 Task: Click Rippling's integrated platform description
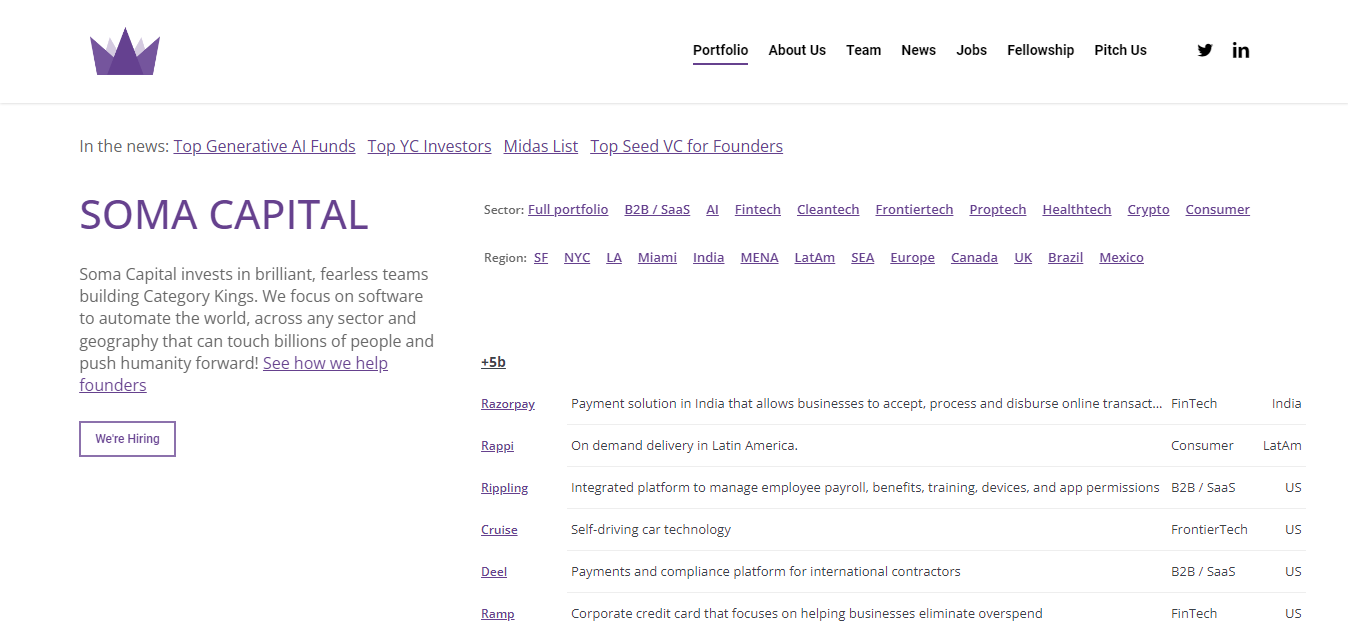click(x=866, y=488)
